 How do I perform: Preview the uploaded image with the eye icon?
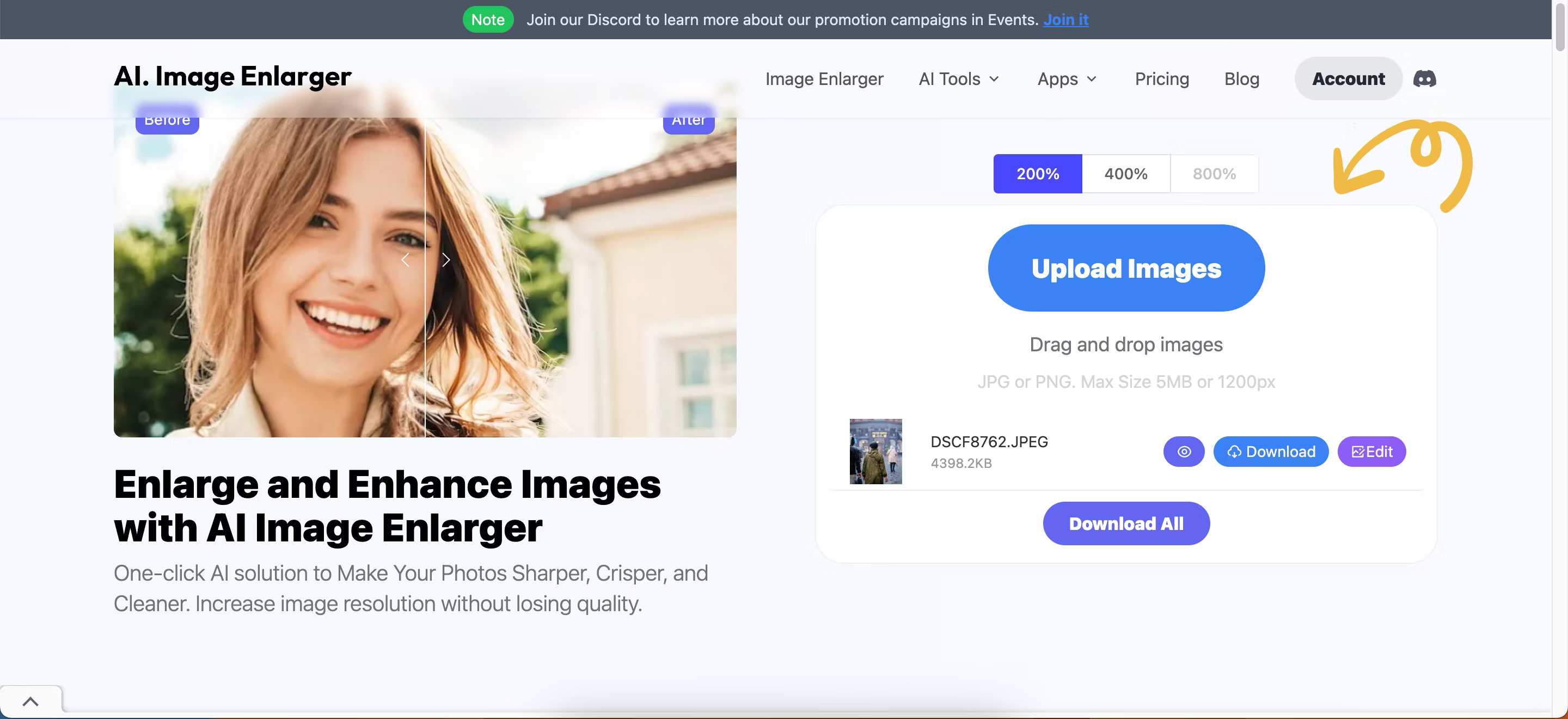pyautogui.click(x=1183, y=451)
